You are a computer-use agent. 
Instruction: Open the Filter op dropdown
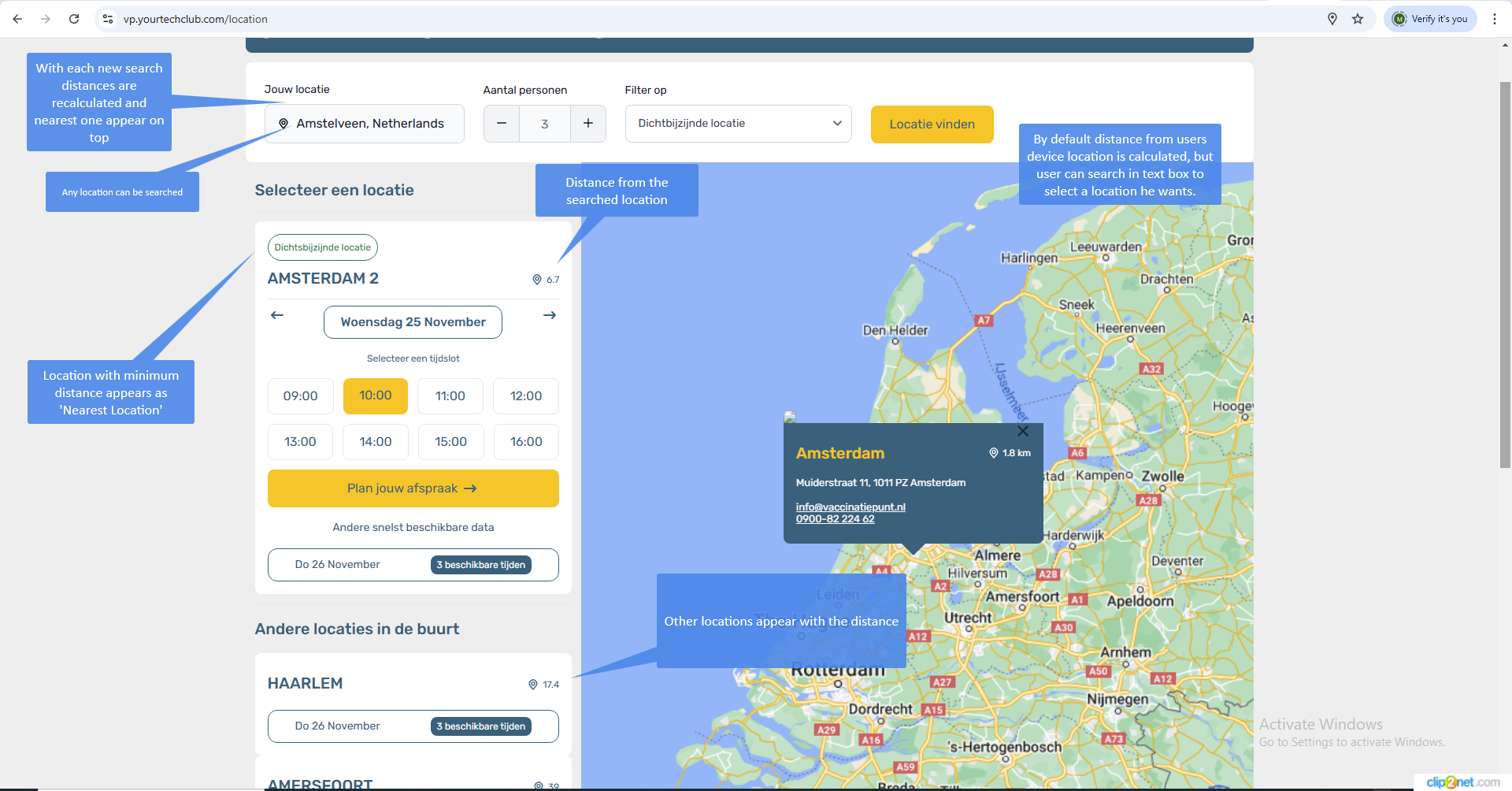pos(738,124)
